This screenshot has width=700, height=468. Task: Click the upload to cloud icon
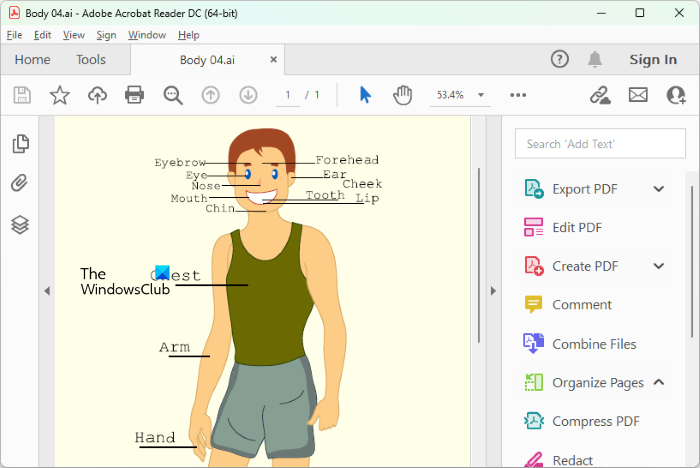point(97,95)
